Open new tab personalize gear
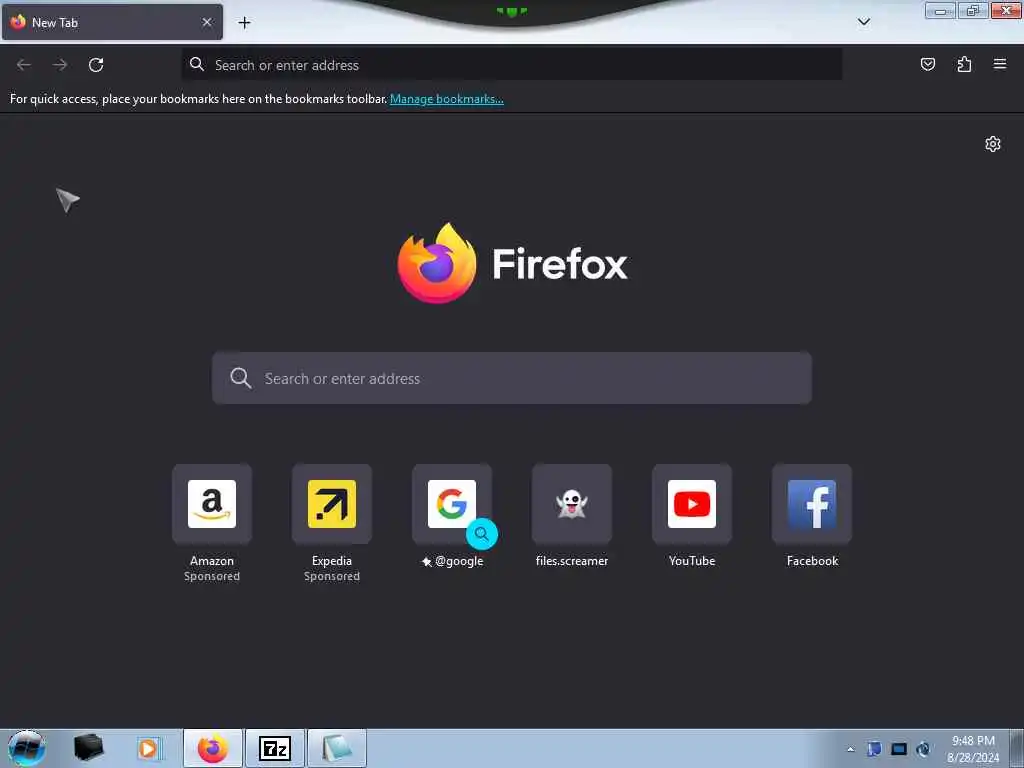 click(x=993, y=144)
